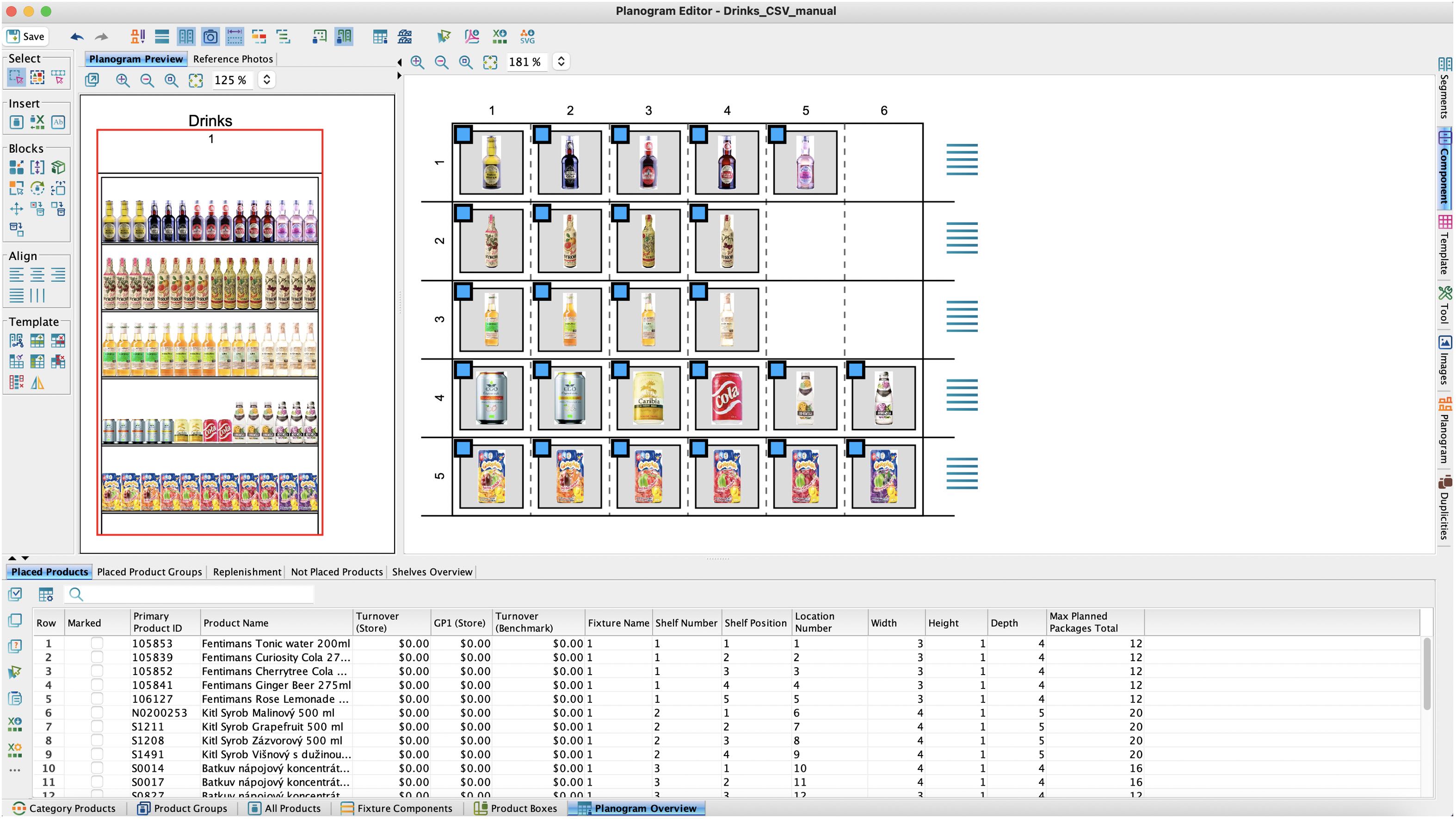Click the more options ellipsis in the table sidebar
The width and height of the screenshot is (1456, 819).
[15, 770]
